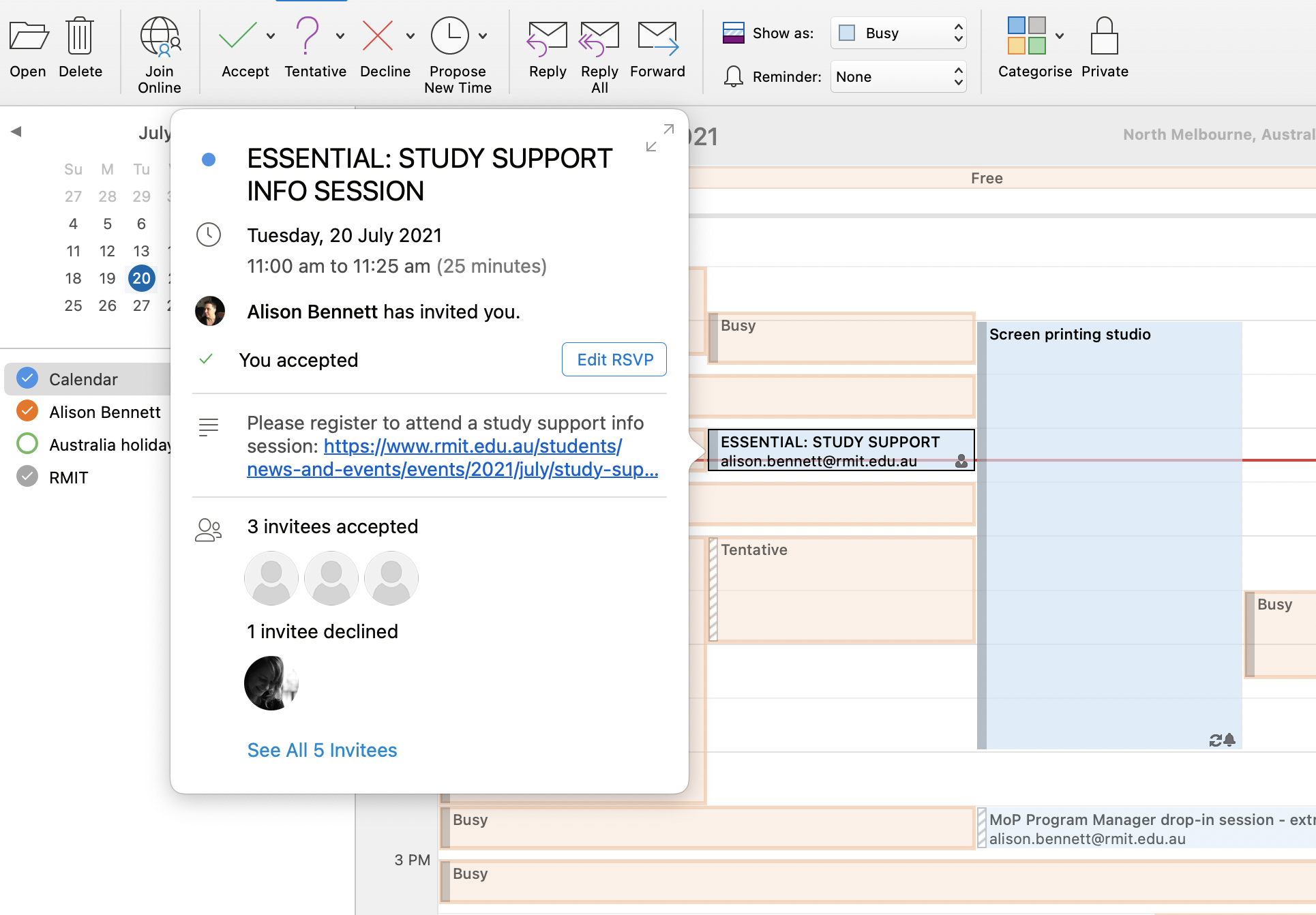Screen dimensions: 1316x915
Task: Reply to the meeting organiser
Action: pos(548,48)
